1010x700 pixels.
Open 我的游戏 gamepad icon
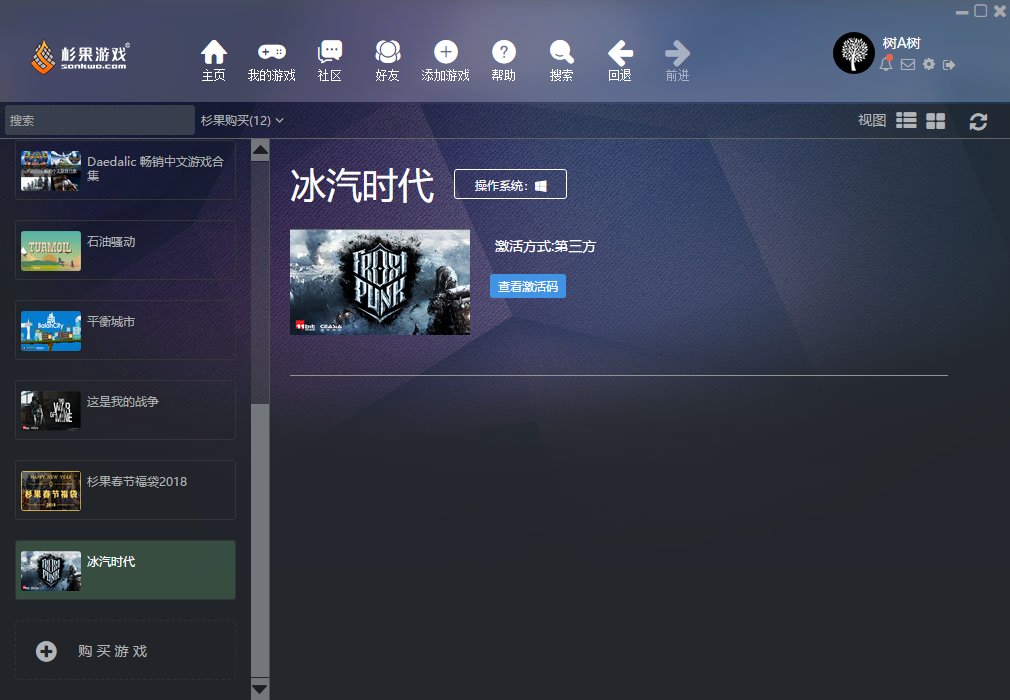click(x=272, y=52)
